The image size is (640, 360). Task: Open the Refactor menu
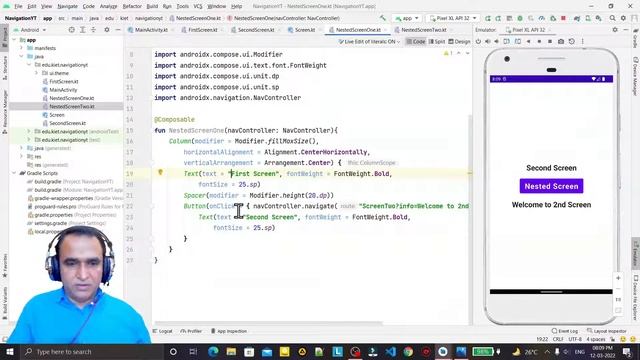(x=132, y=6)
